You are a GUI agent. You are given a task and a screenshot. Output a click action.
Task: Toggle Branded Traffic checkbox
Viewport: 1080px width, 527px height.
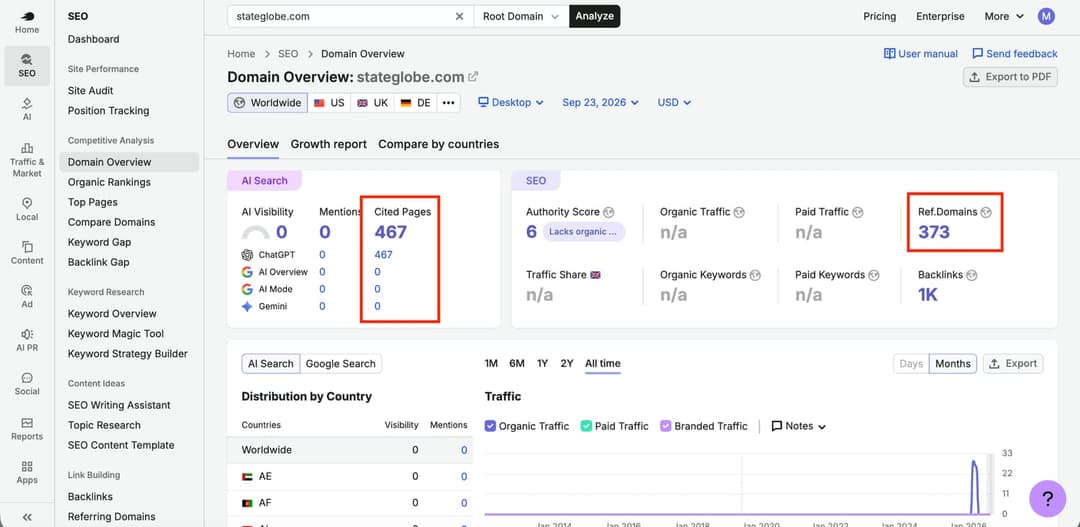pyautogui.click(x=665, y=426)
